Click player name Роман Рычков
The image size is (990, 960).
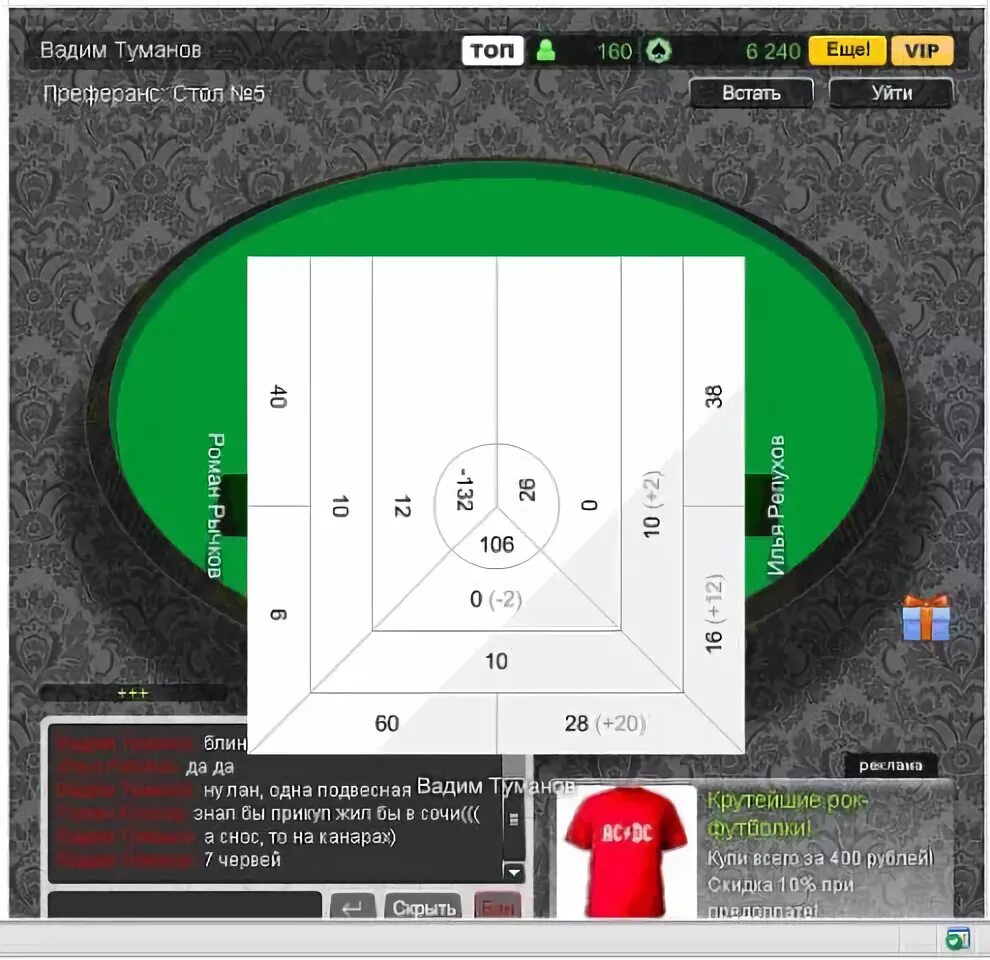coord(216,505)
